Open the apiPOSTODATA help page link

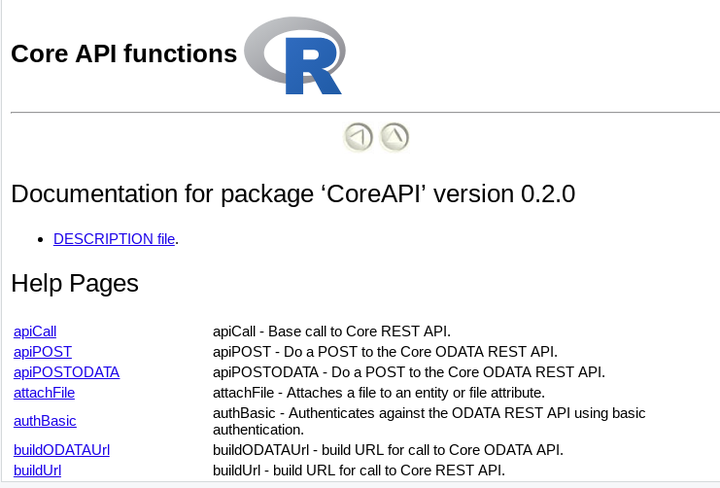coord(67,372)
